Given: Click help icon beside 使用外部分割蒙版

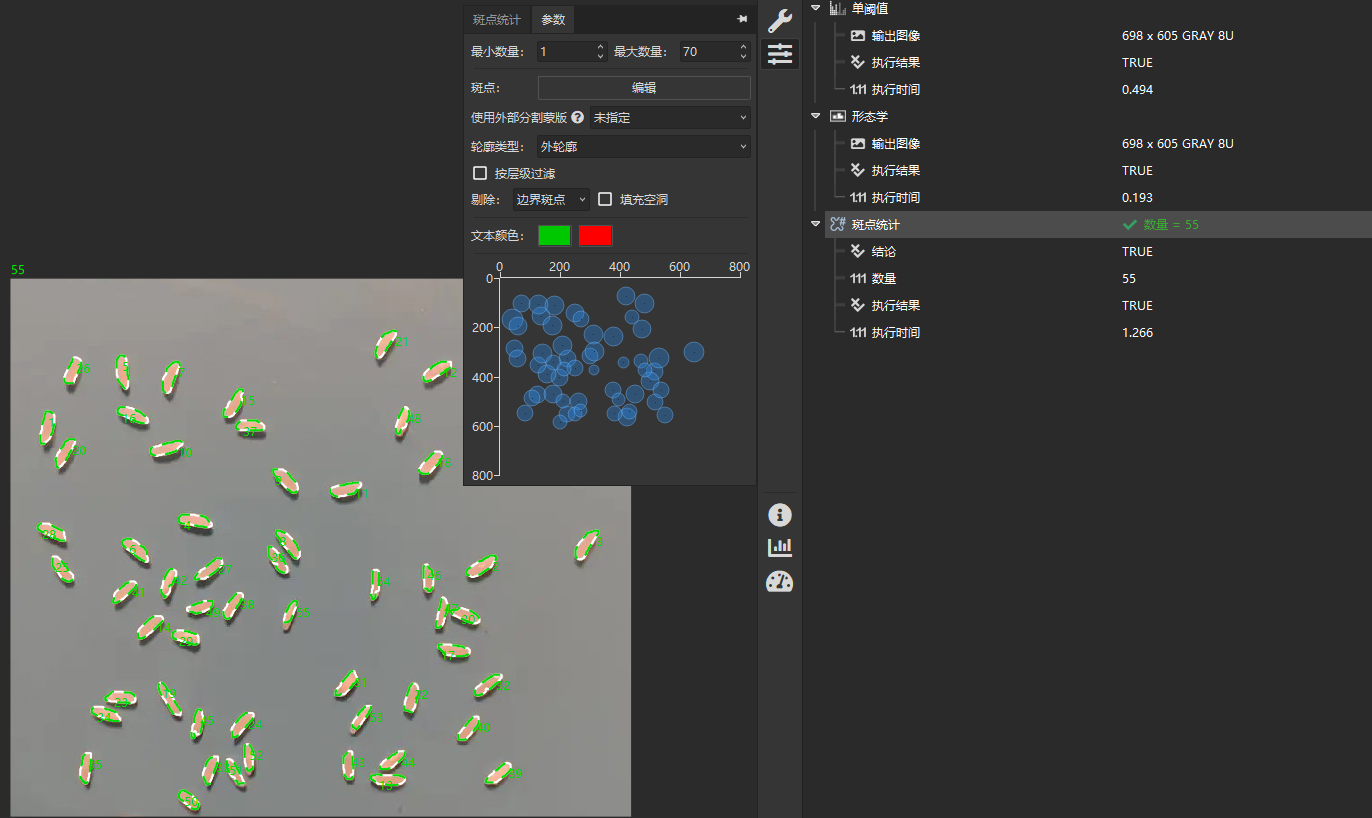Looking at the screenshot, I should 577,118.
